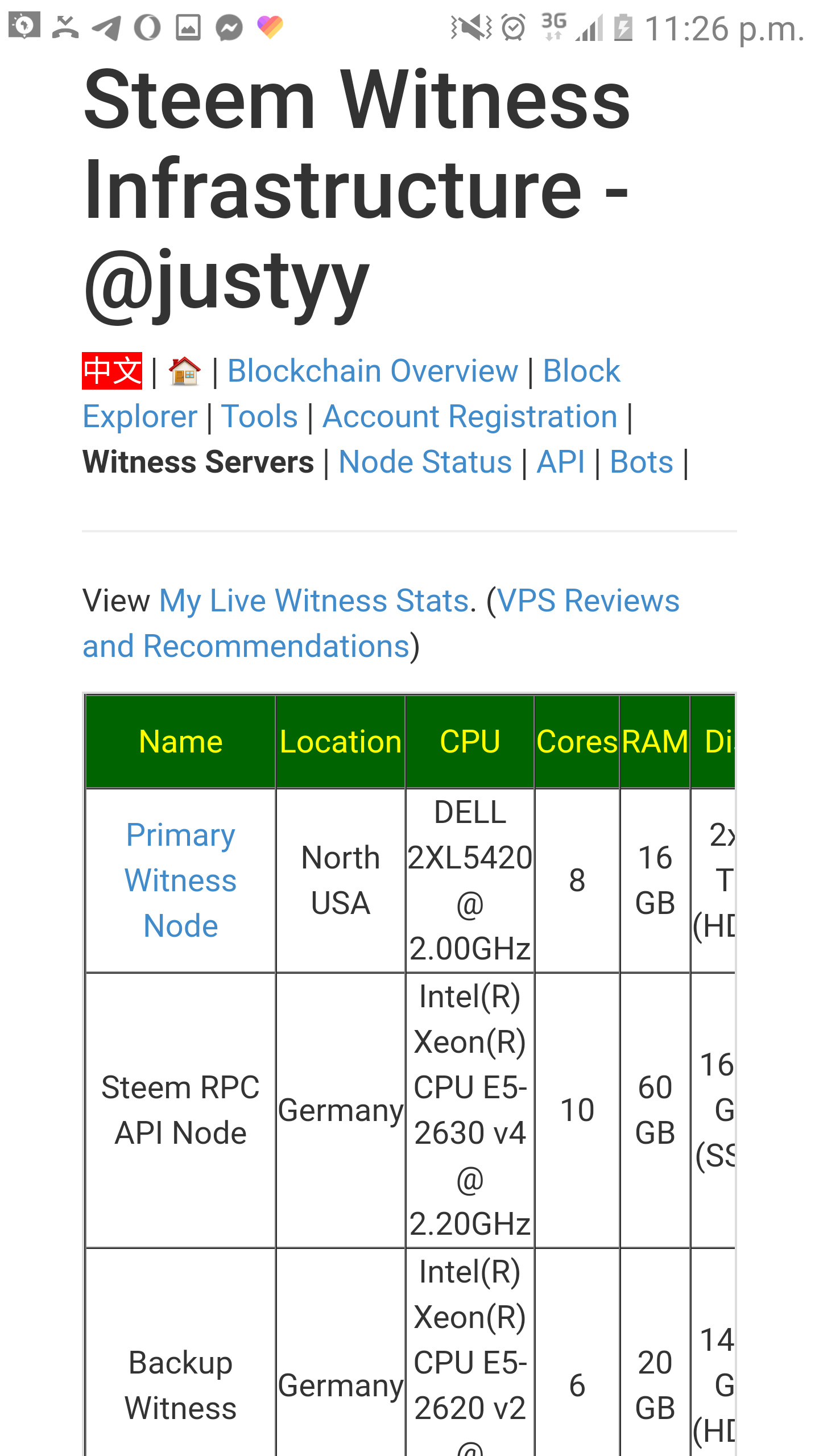Select the North USA location cell

[x=341, y=880]
